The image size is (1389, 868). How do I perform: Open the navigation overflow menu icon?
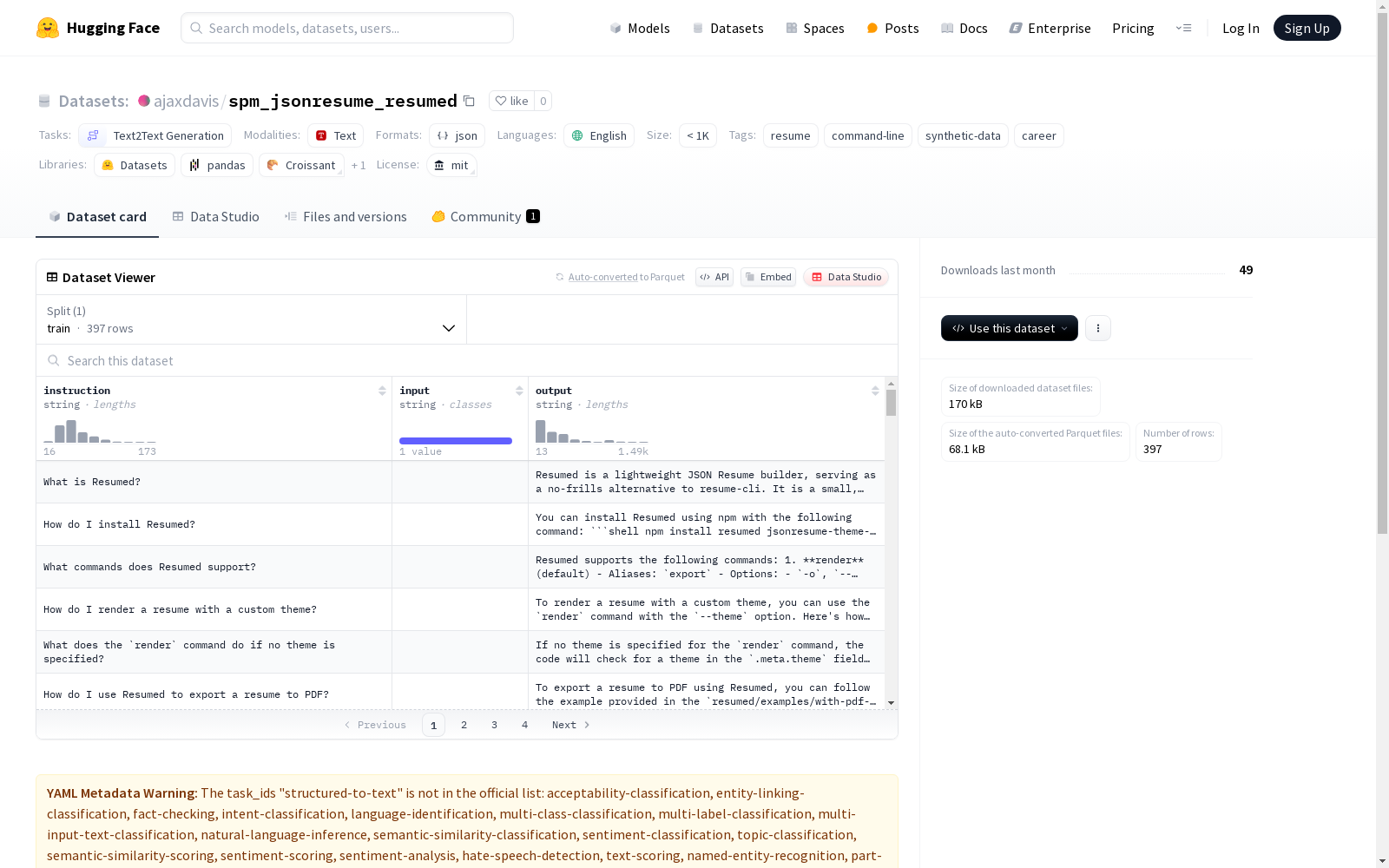[1183, 28]
